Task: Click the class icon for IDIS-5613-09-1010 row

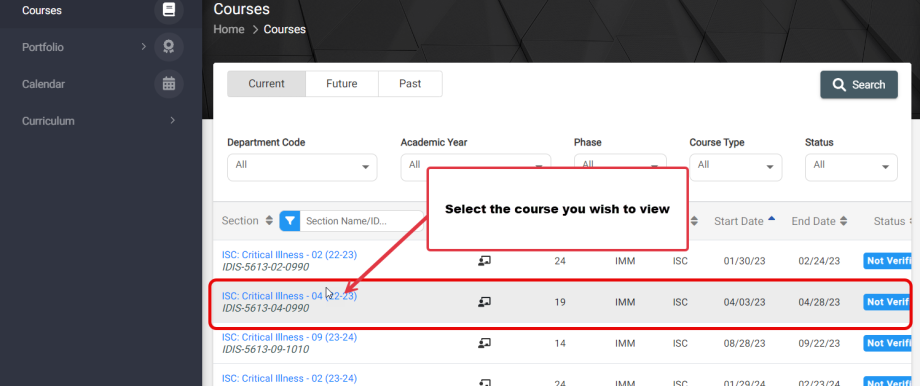Action: (484, 343)
